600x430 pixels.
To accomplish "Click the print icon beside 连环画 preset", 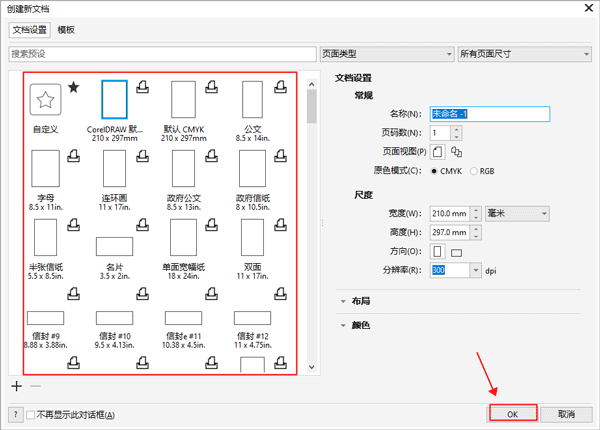I will [x=142, y=156].
